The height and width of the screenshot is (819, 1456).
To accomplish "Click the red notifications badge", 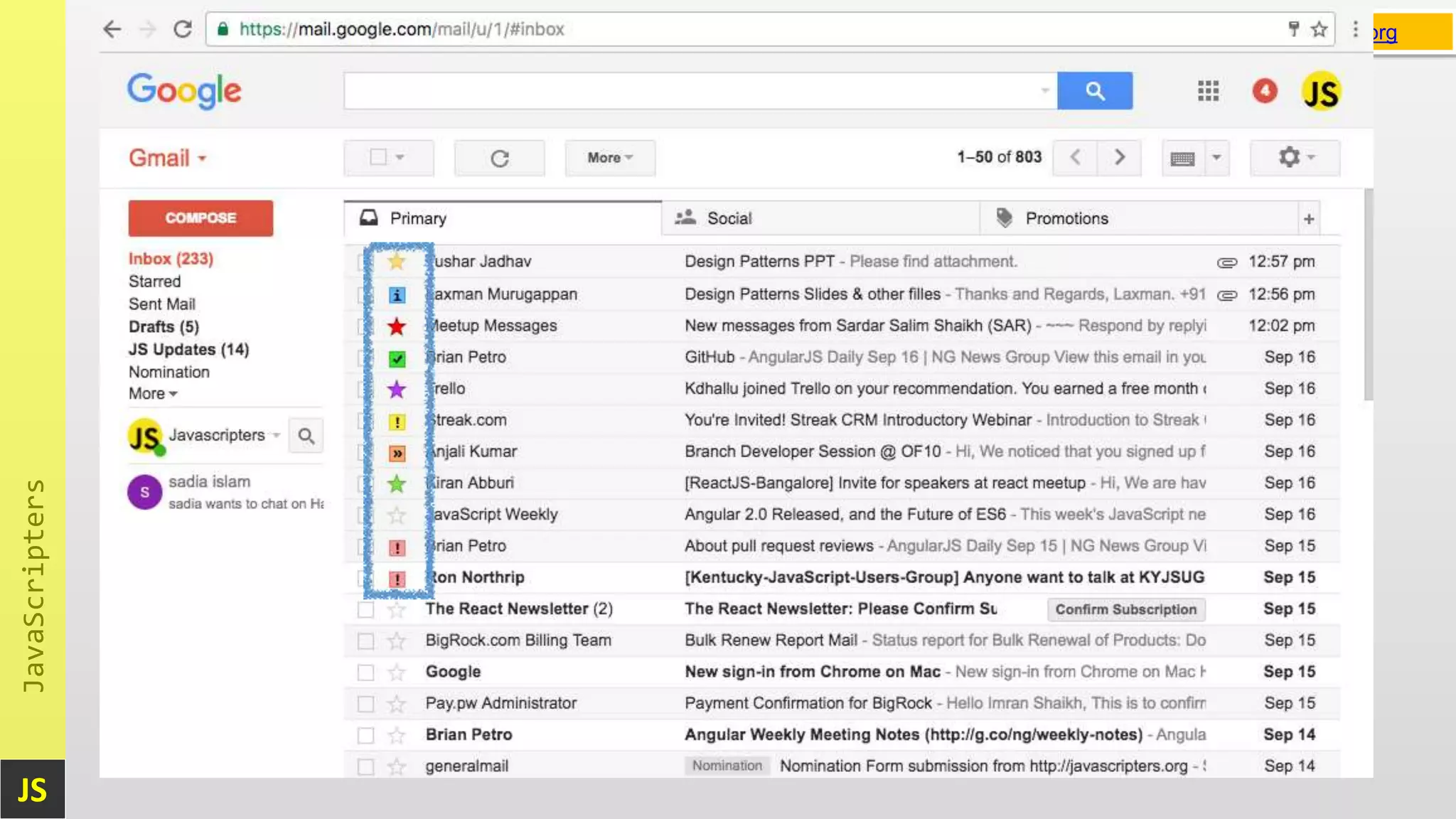I will [1265, 91].
